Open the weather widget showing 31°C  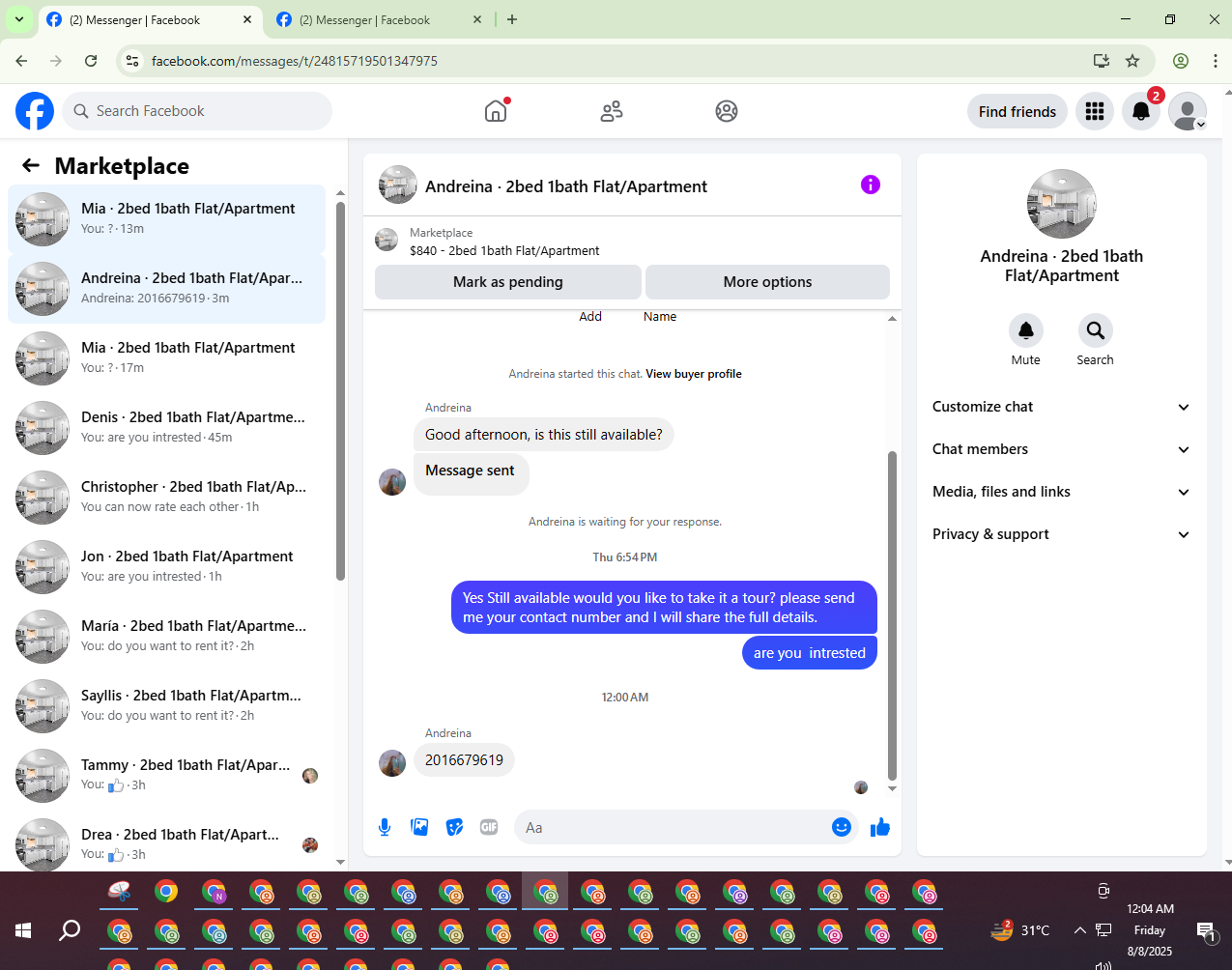tap(1020, 930)
